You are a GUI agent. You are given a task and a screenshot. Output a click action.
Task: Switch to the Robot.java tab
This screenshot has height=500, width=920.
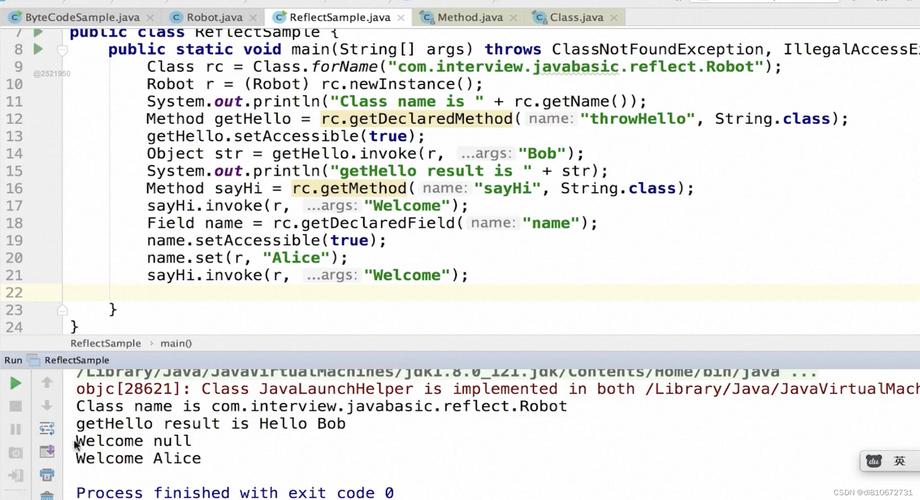[213, 17]
